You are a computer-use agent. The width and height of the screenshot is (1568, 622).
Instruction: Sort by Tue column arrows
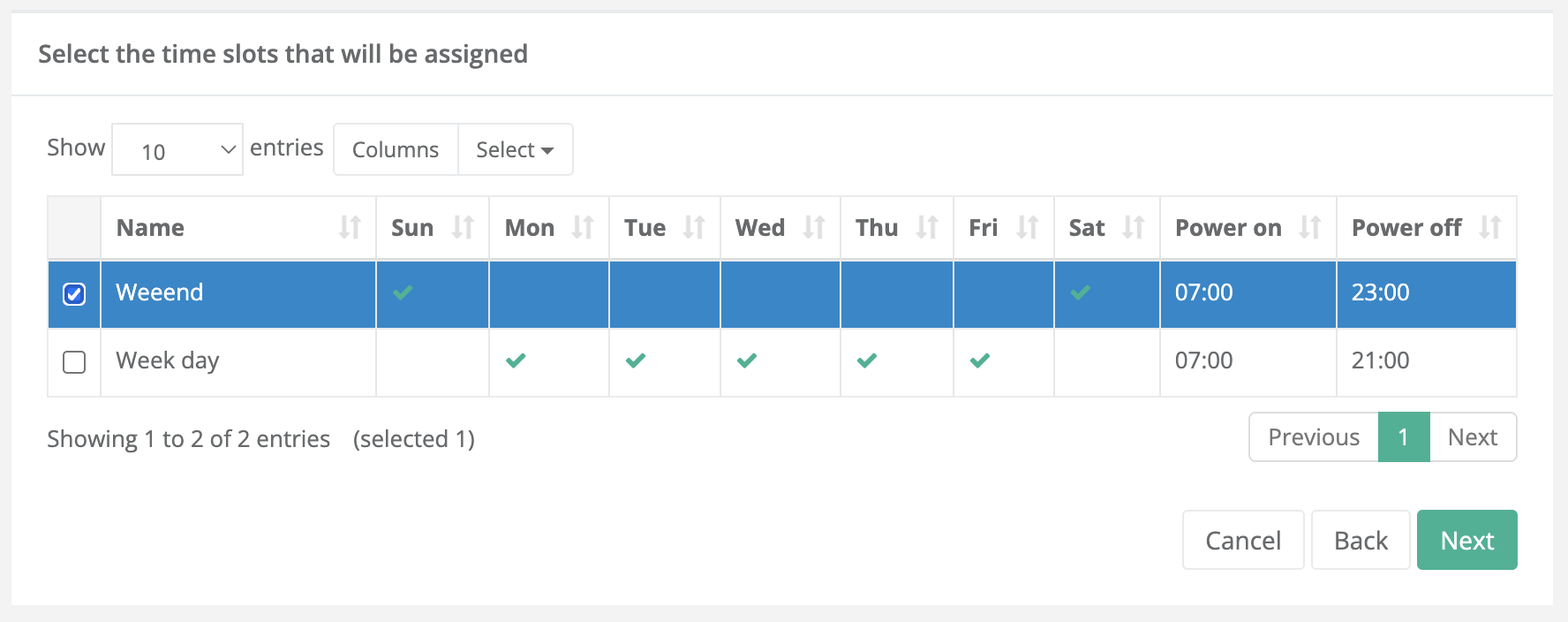pyautogui.click(x=694, y=228)
